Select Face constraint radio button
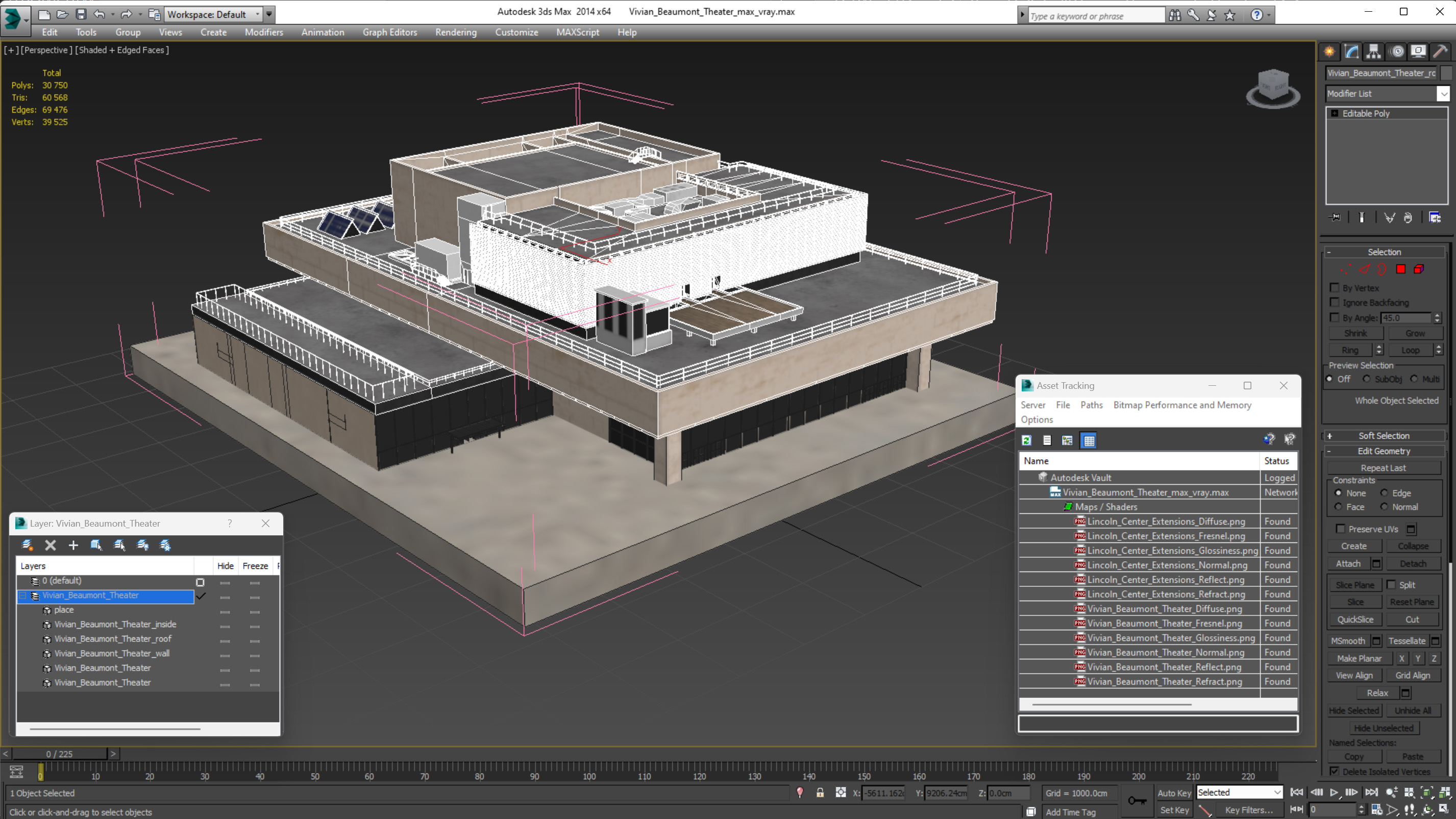The image size is (1456, 819). click(x=1338, y=507)
